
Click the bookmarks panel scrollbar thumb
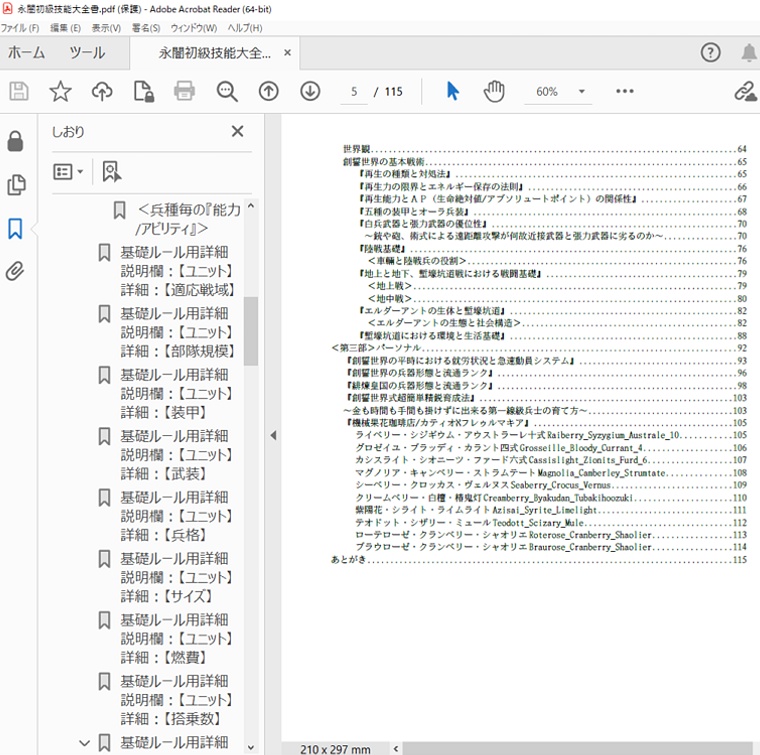[251, 331]
